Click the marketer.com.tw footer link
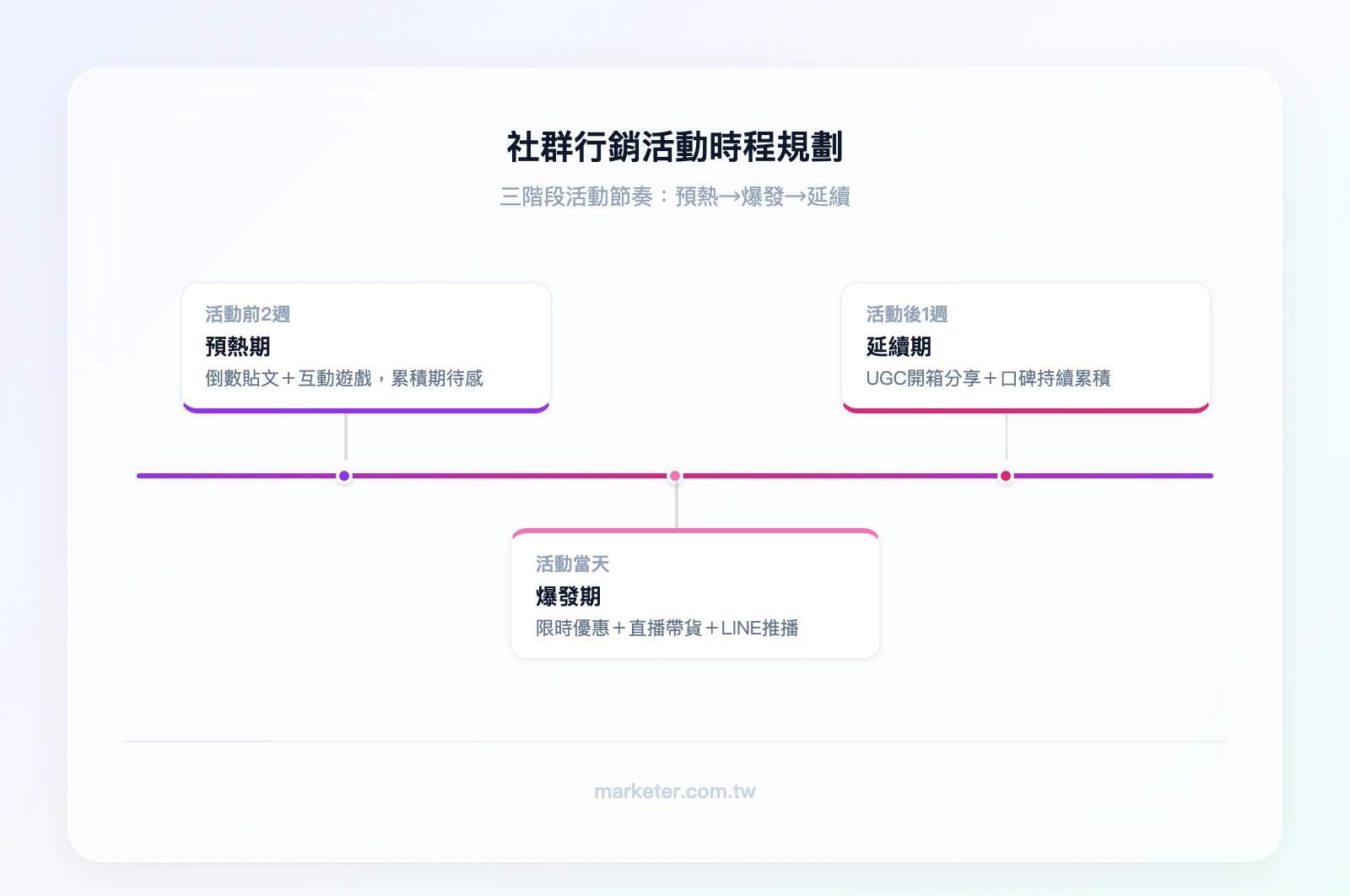Screen dimensions: 1350x896 tap(675, 791)
